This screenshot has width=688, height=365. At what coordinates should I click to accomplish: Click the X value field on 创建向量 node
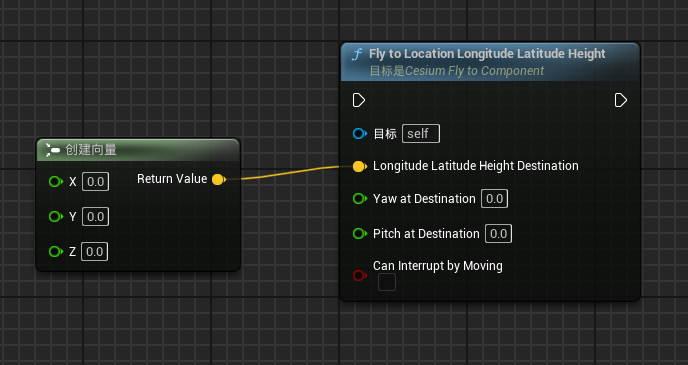[95, 181]
